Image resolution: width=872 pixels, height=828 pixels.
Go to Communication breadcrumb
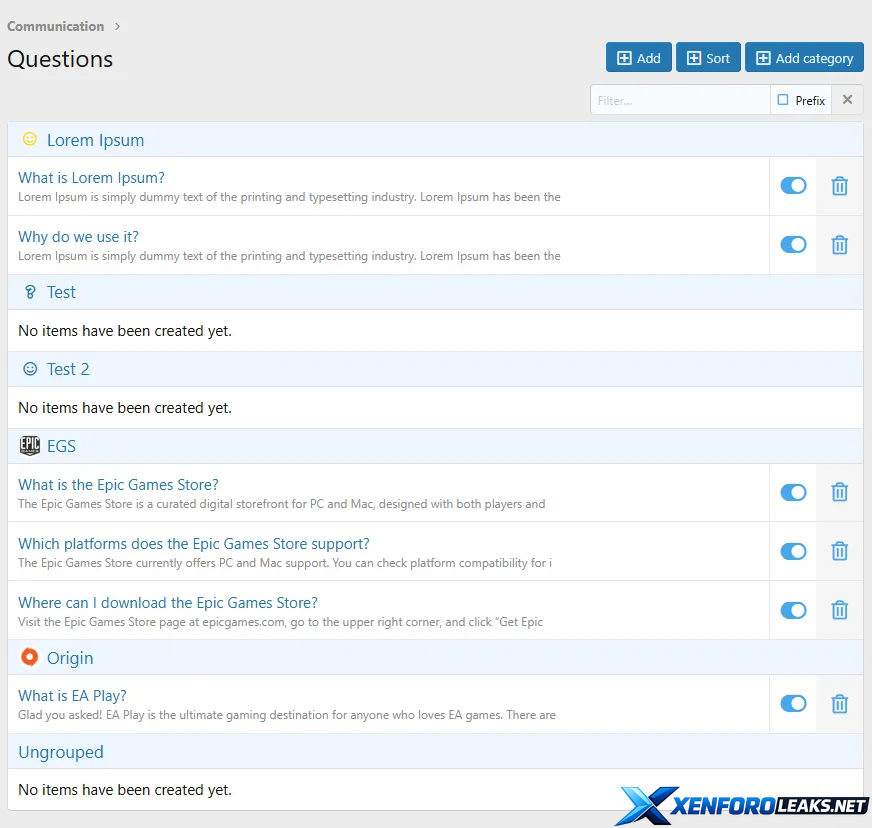[x=56, y=26]
